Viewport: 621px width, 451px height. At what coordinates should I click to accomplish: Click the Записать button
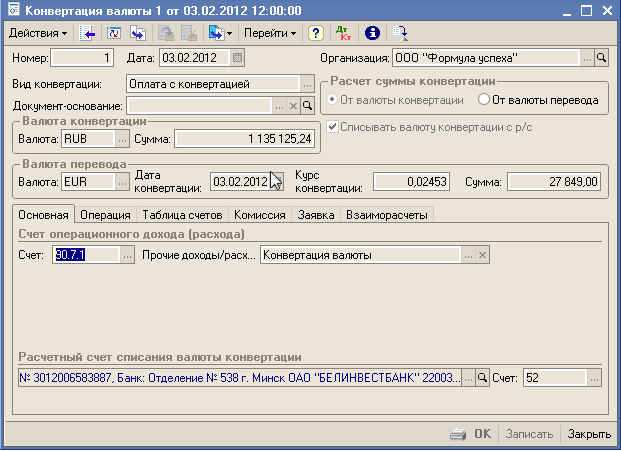(529, 434)
